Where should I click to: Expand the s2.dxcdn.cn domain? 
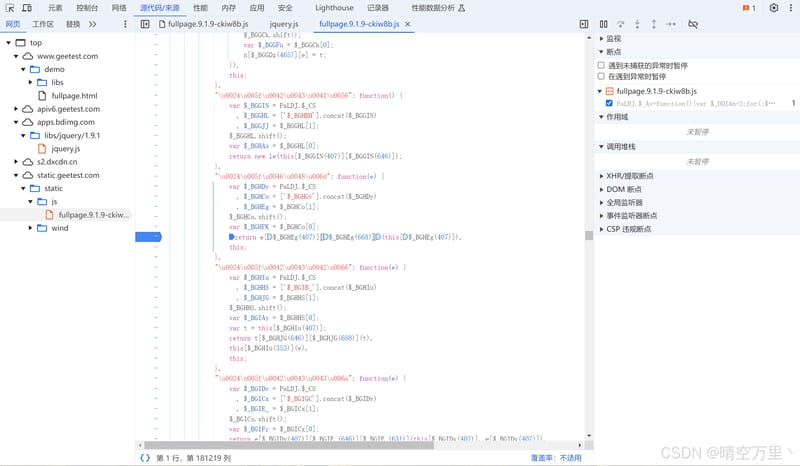[x=16, y=162]
